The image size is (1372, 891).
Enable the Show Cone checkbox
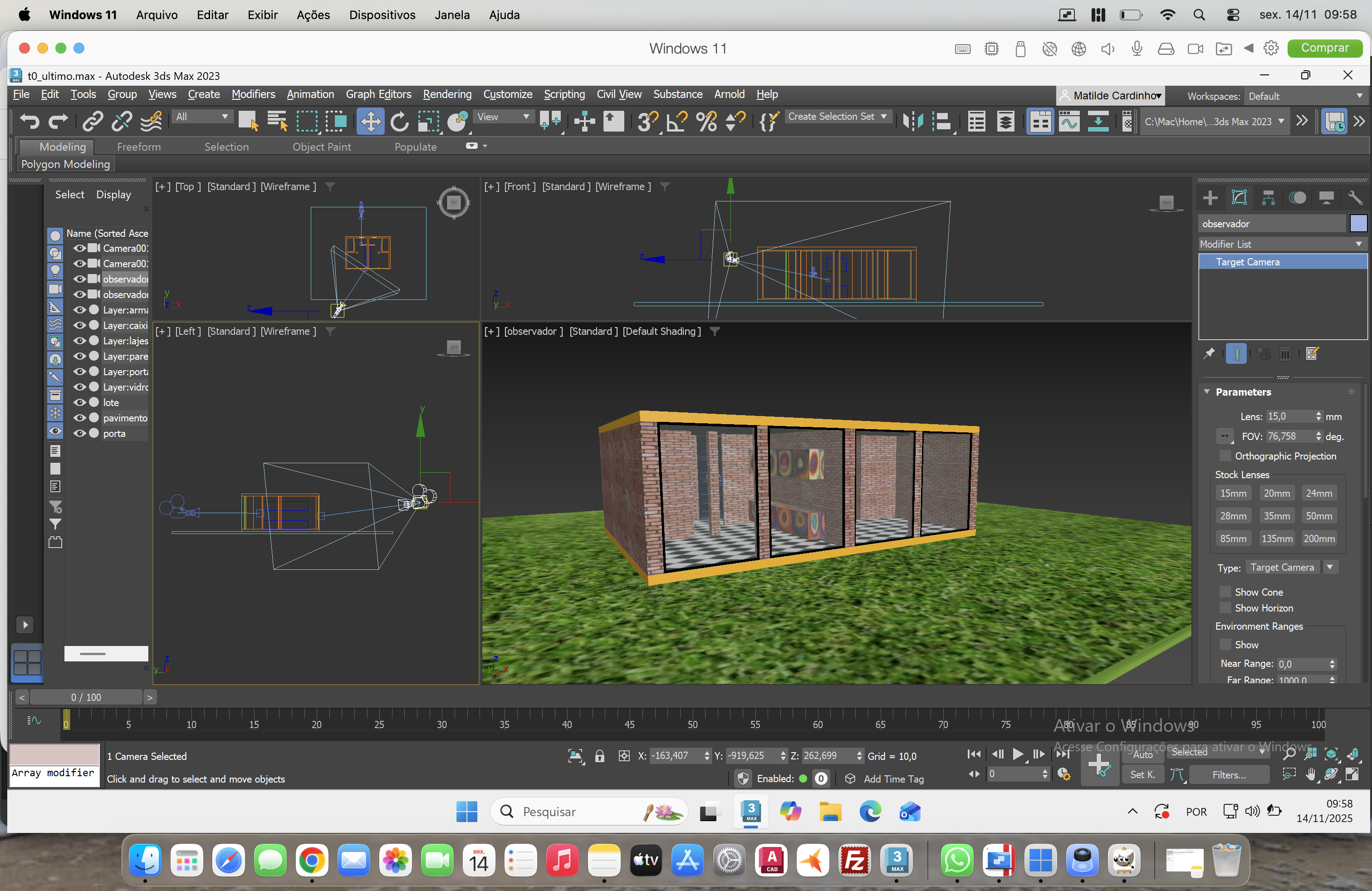(x=1225, y=592)
